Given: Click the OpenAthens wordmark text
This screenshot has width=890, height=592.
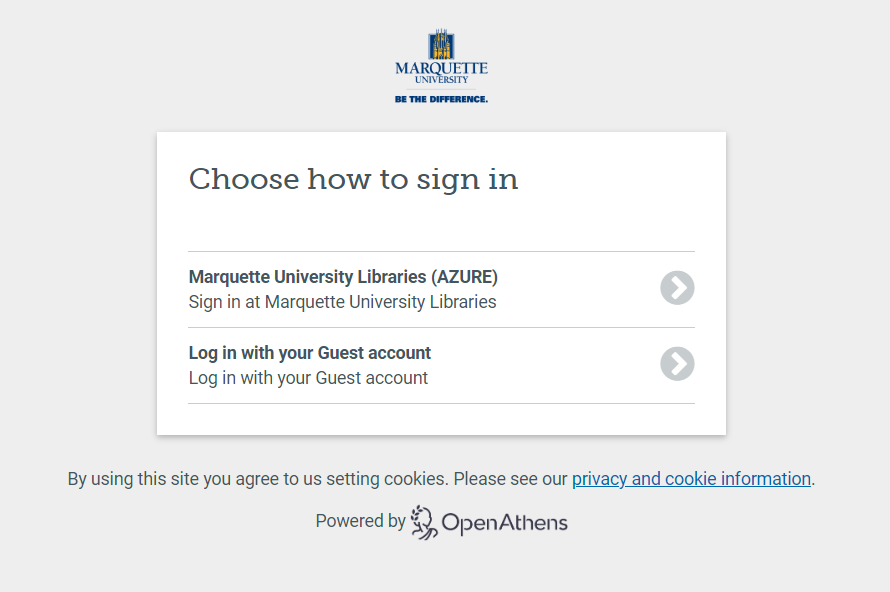Looking at the screenshot, I should click(504, 522).
